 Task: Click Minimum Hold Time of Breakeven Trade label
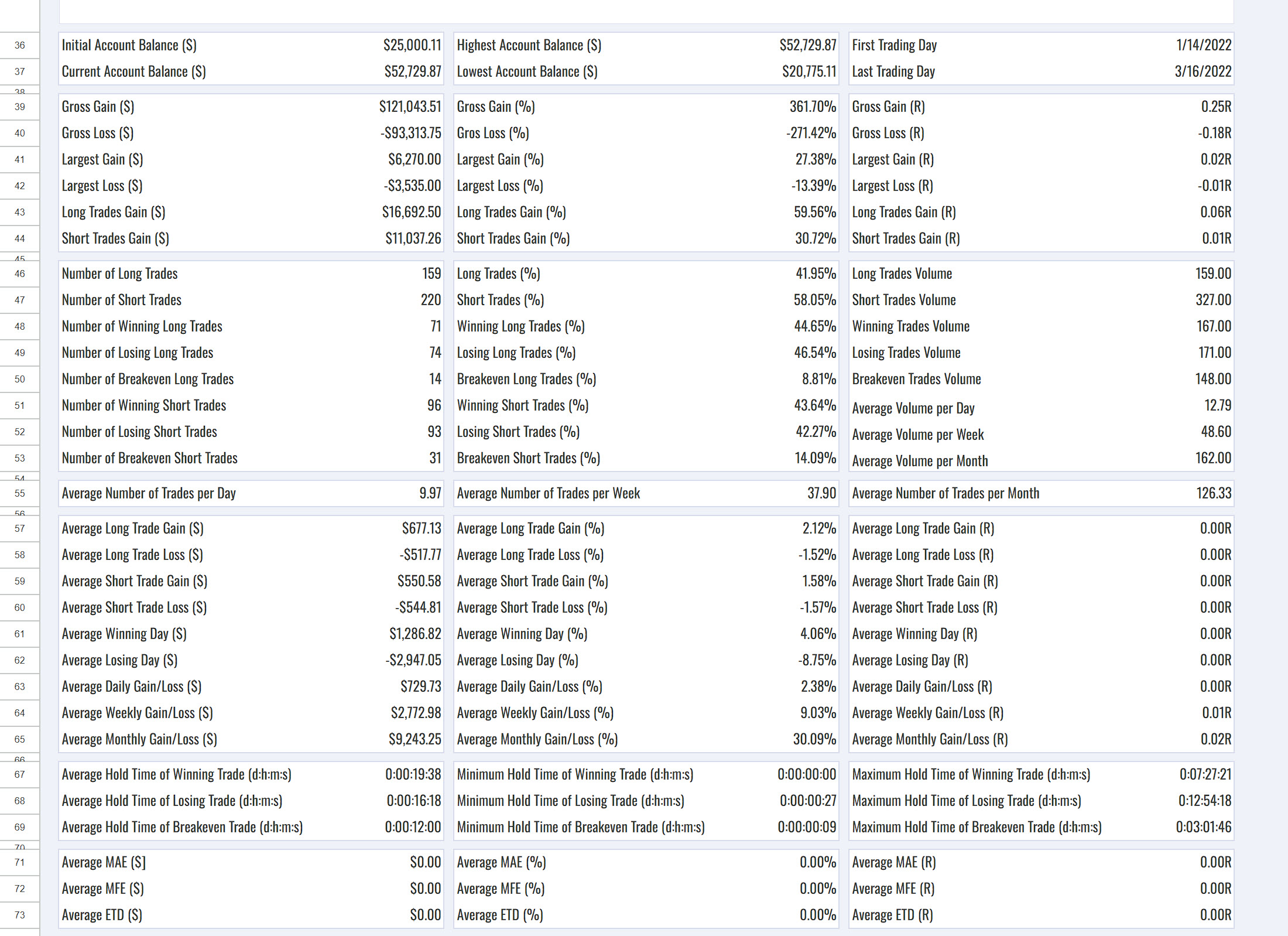[581, 827]
